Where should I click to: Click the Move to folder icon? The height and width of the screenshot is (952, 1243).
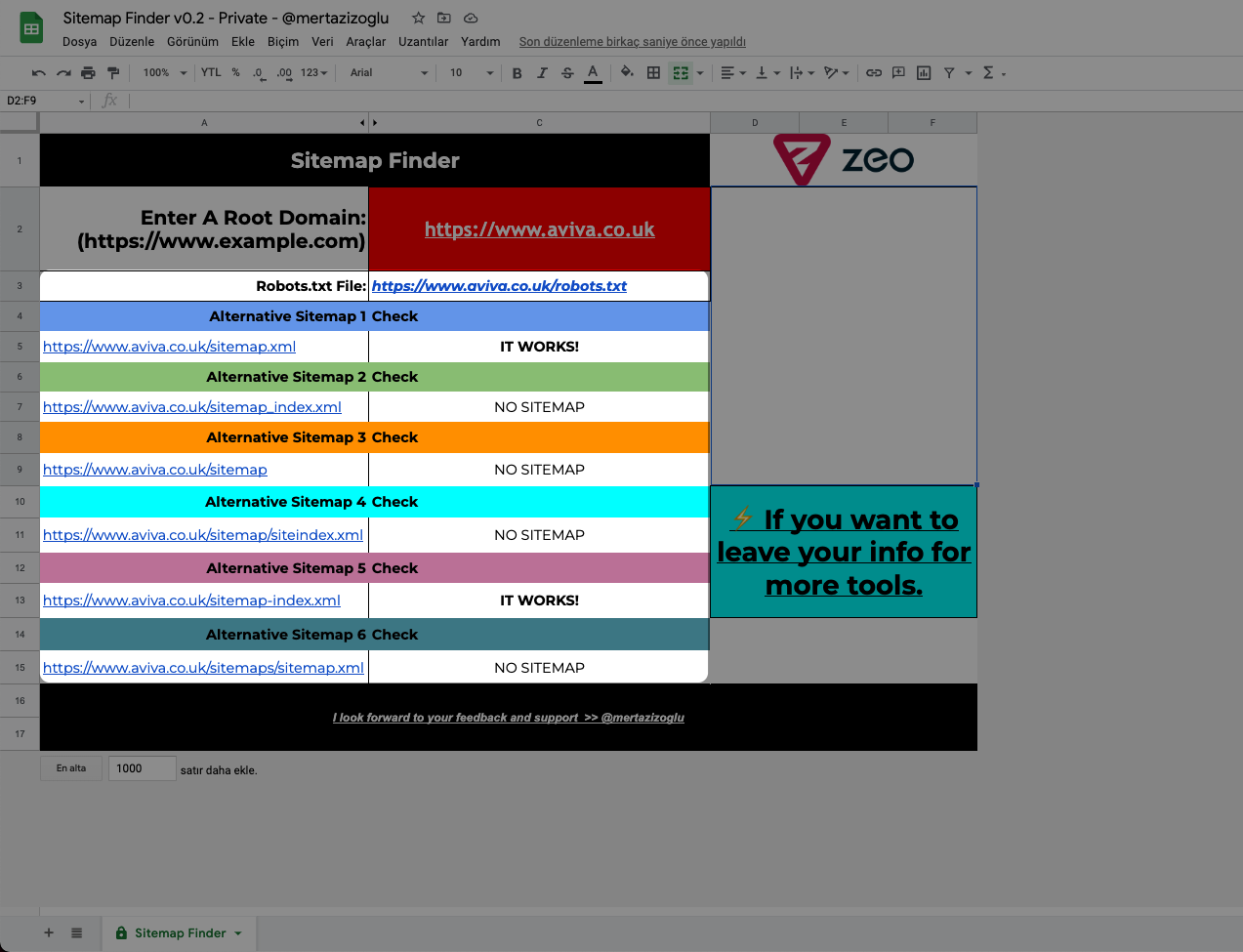click(444, 18)
